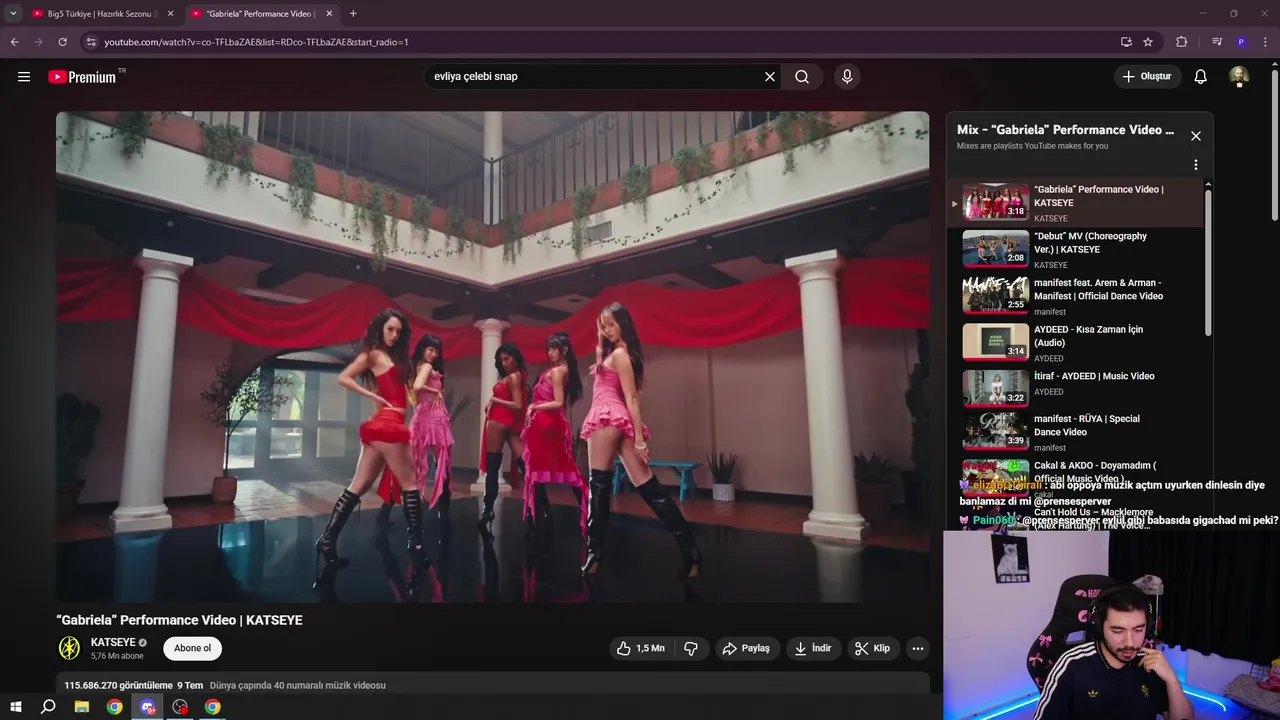This screenshot has height=720, width=1280.
Task: Close the "Gabriela" Performance Video tab
Action: click(x=329, y=14)
